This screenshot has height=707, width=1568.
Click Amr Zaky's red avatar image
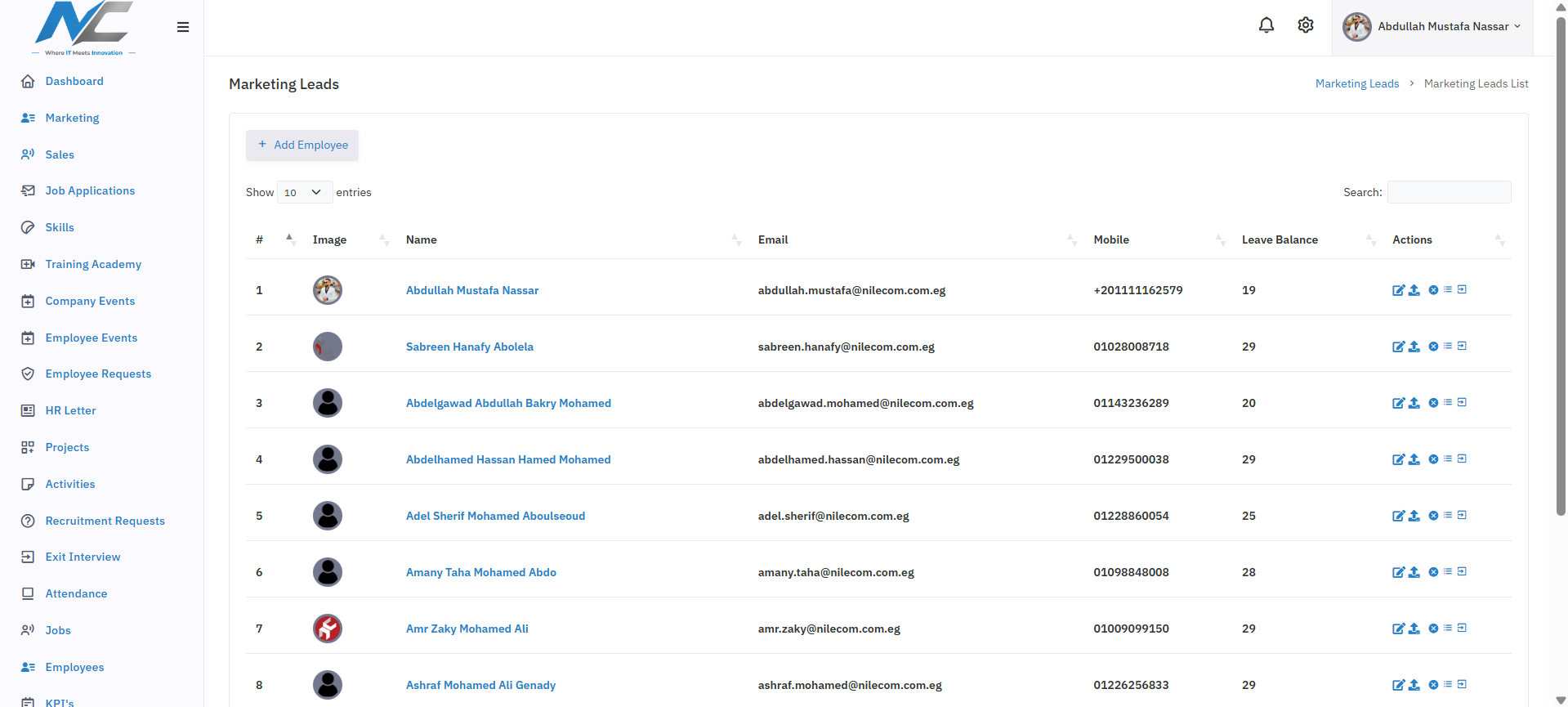point(328,629)
